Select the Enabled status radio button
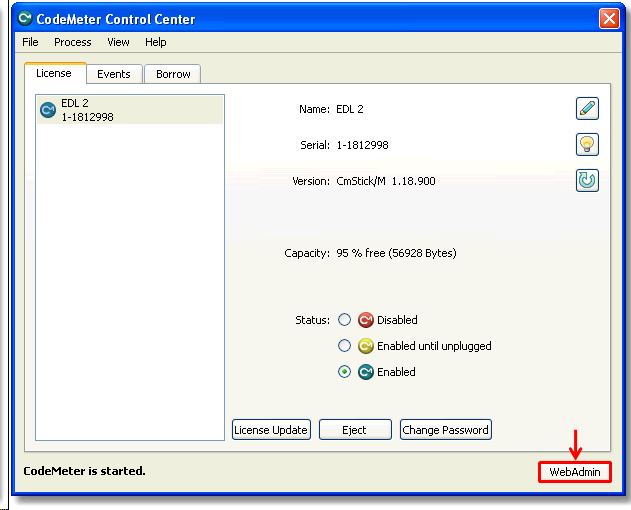This screenshot has height=510, width=631. point(344,372)
